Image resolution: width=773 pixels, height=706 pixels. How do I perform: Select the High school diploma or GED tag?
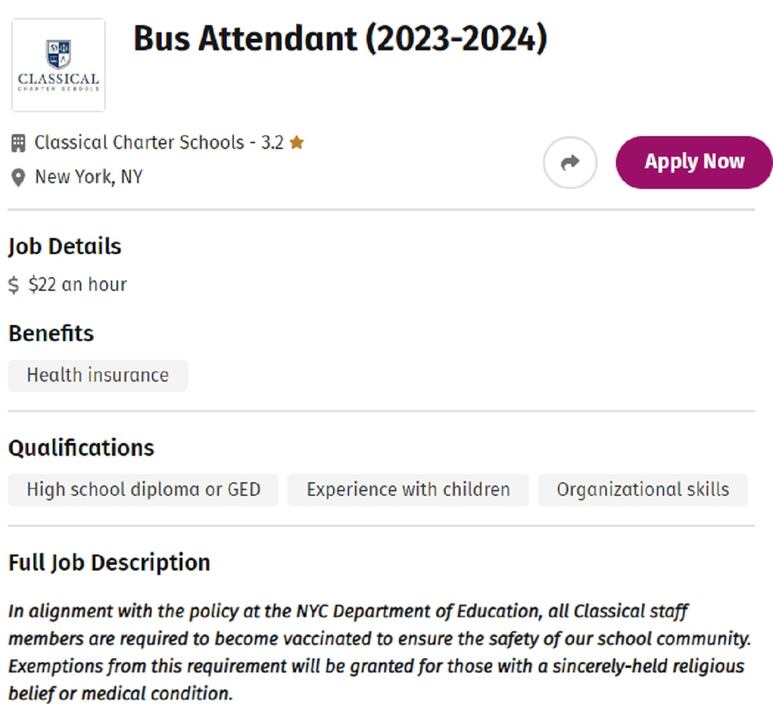pos(143,490)
